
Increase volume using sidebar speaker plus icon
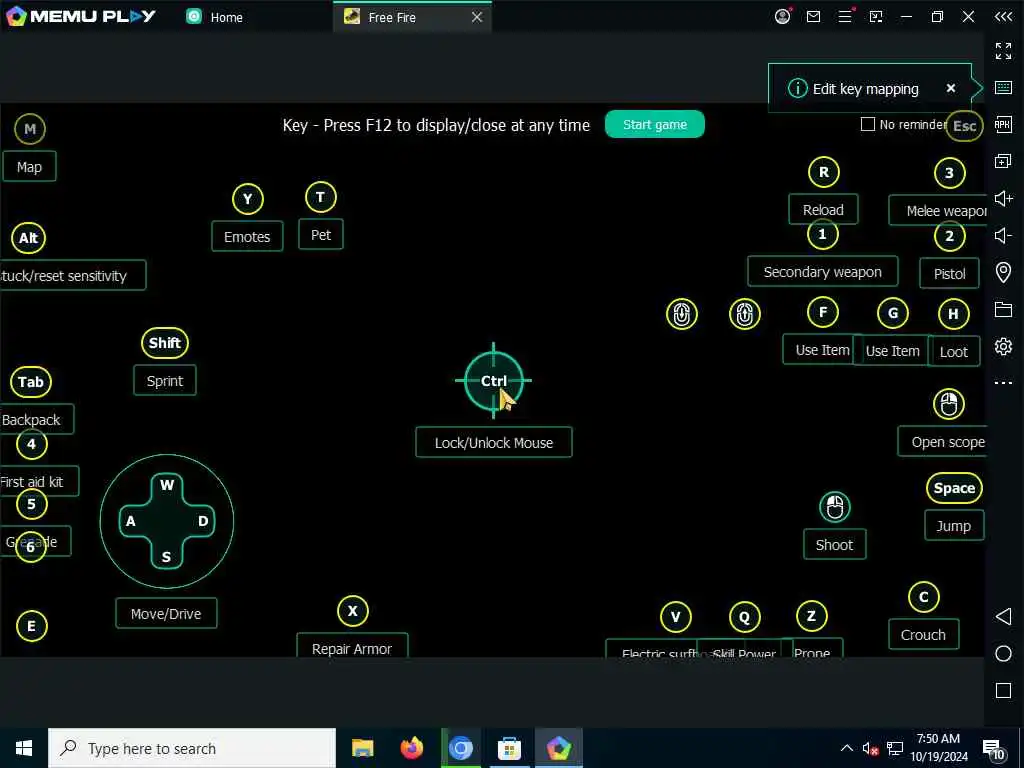pyautogui.click(x=1003, y=199)
